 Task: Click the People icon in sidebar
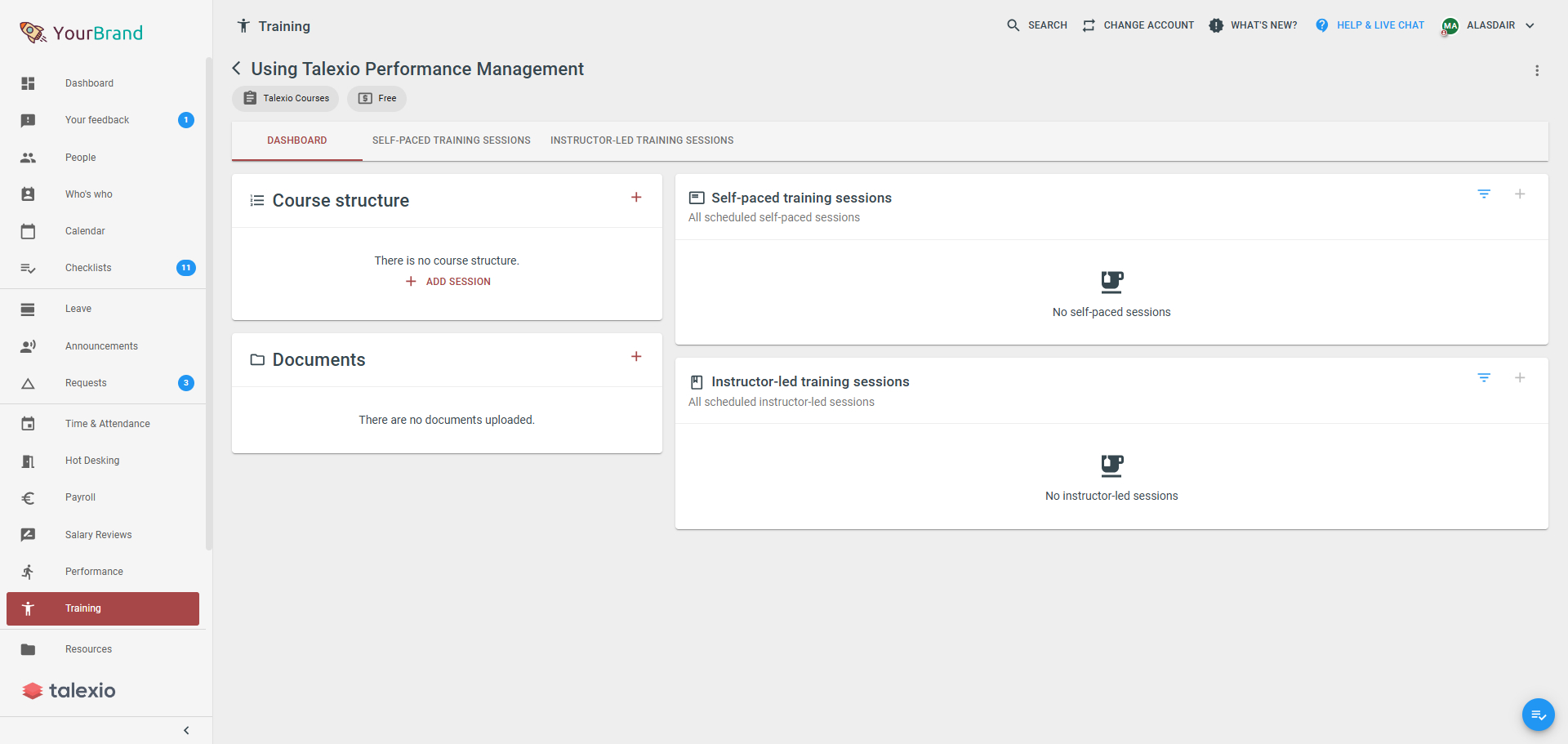click(x=28, y=158)
